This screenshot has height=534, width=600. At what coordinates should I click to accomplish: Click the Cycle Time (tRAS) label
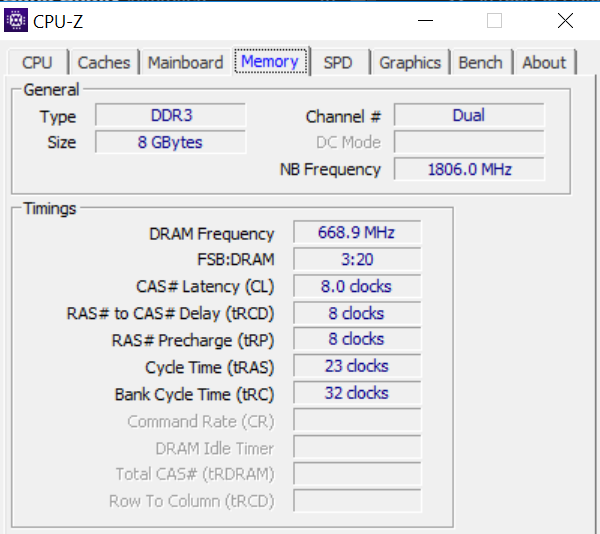210,368
